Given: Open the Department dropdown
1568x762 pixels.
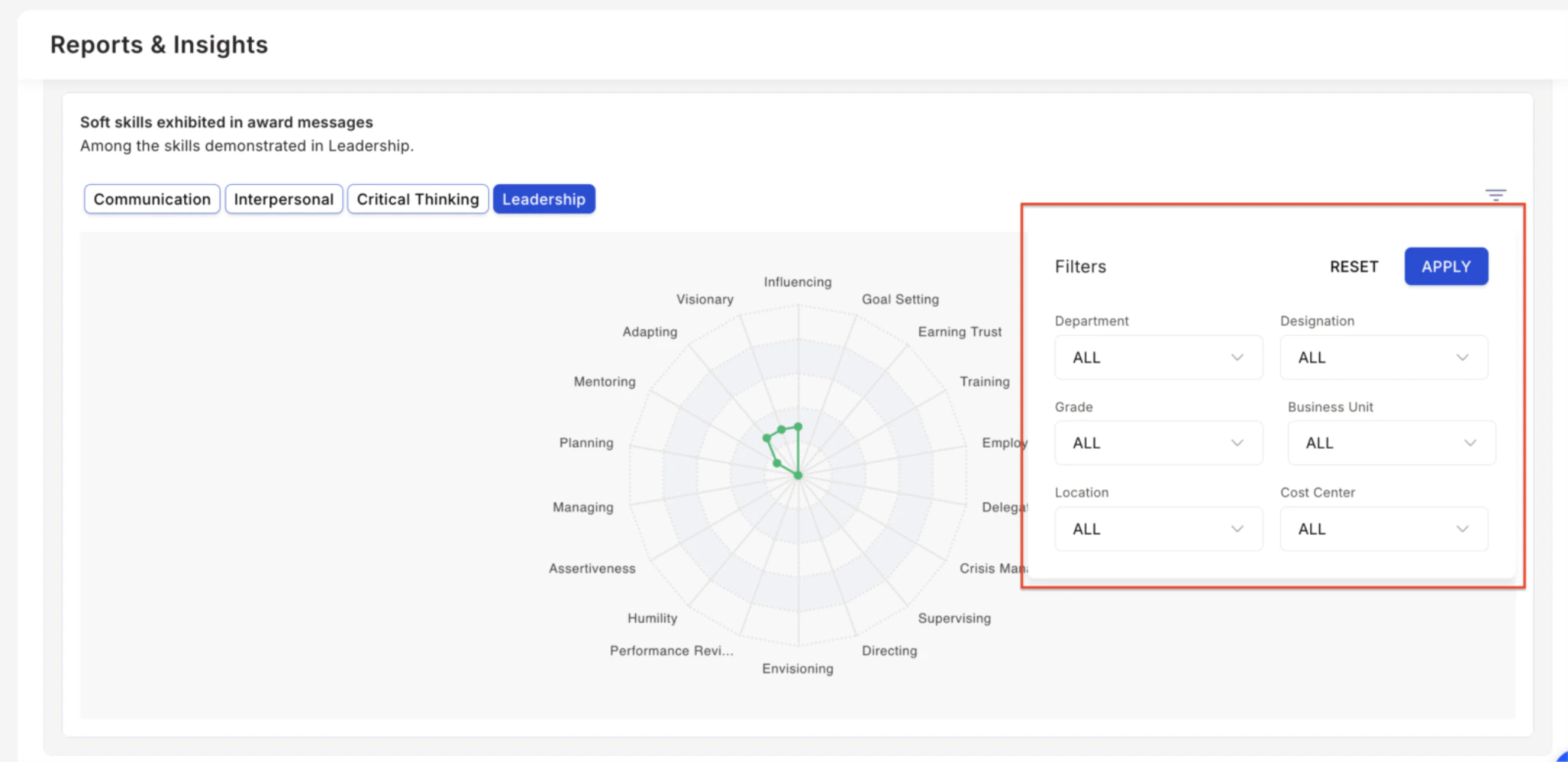Looking at the screenshot, I should point(1158,358).
